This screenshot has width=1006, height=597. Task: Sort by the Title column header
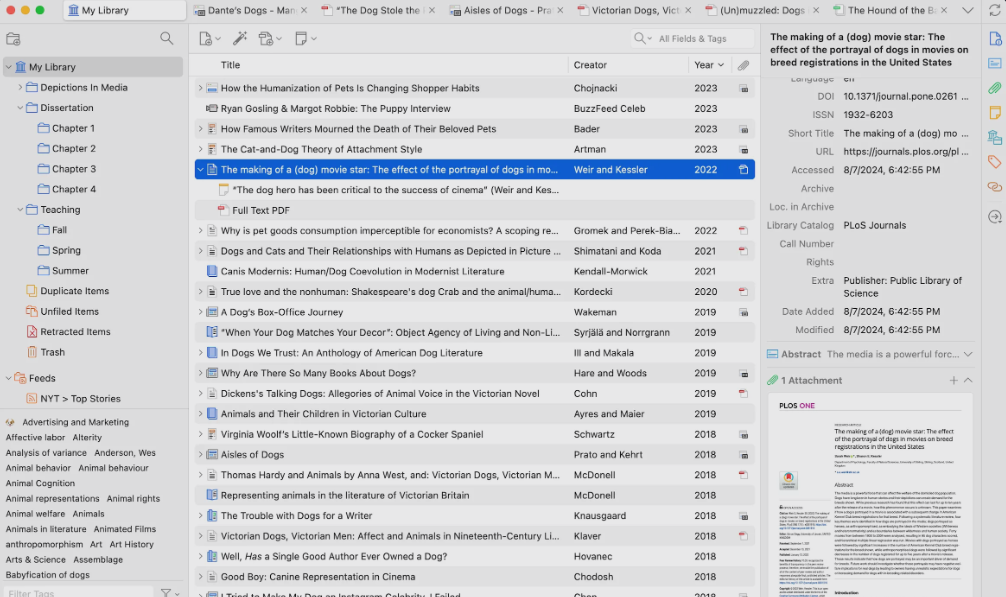tap(230, 65)
